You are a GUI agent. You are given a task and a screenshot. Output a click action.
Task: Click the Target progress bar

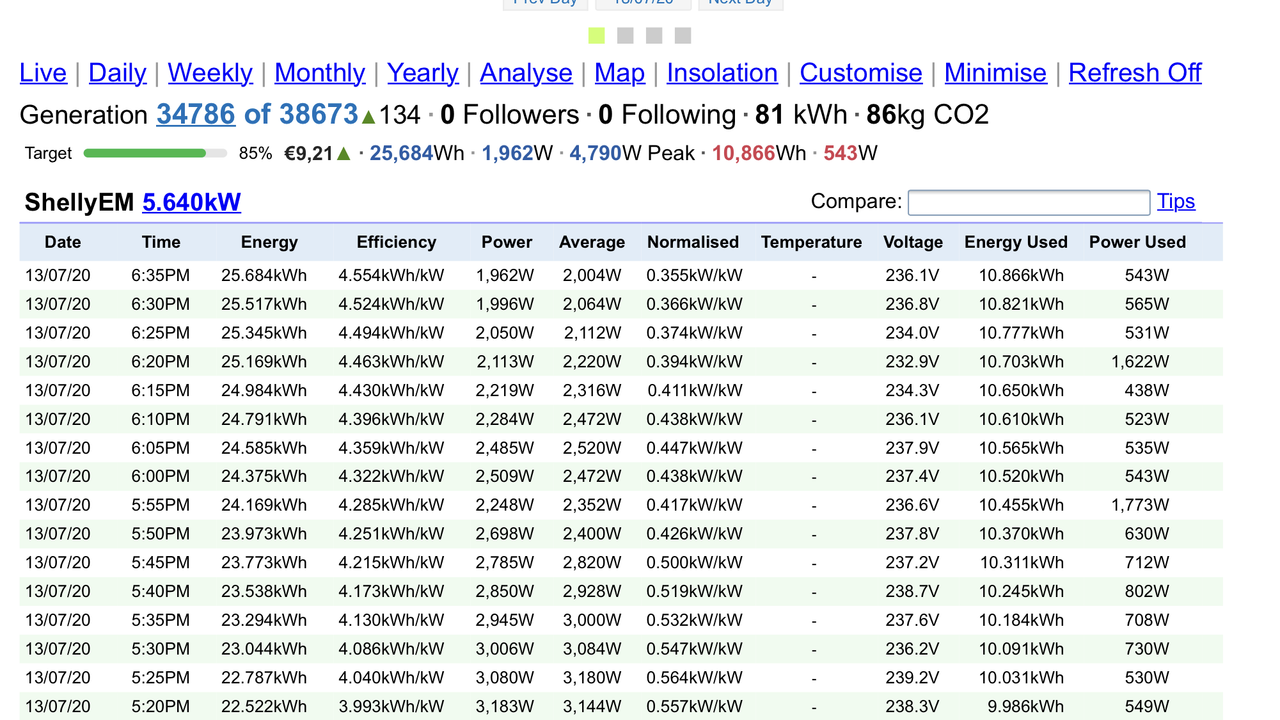pos(155,153)
